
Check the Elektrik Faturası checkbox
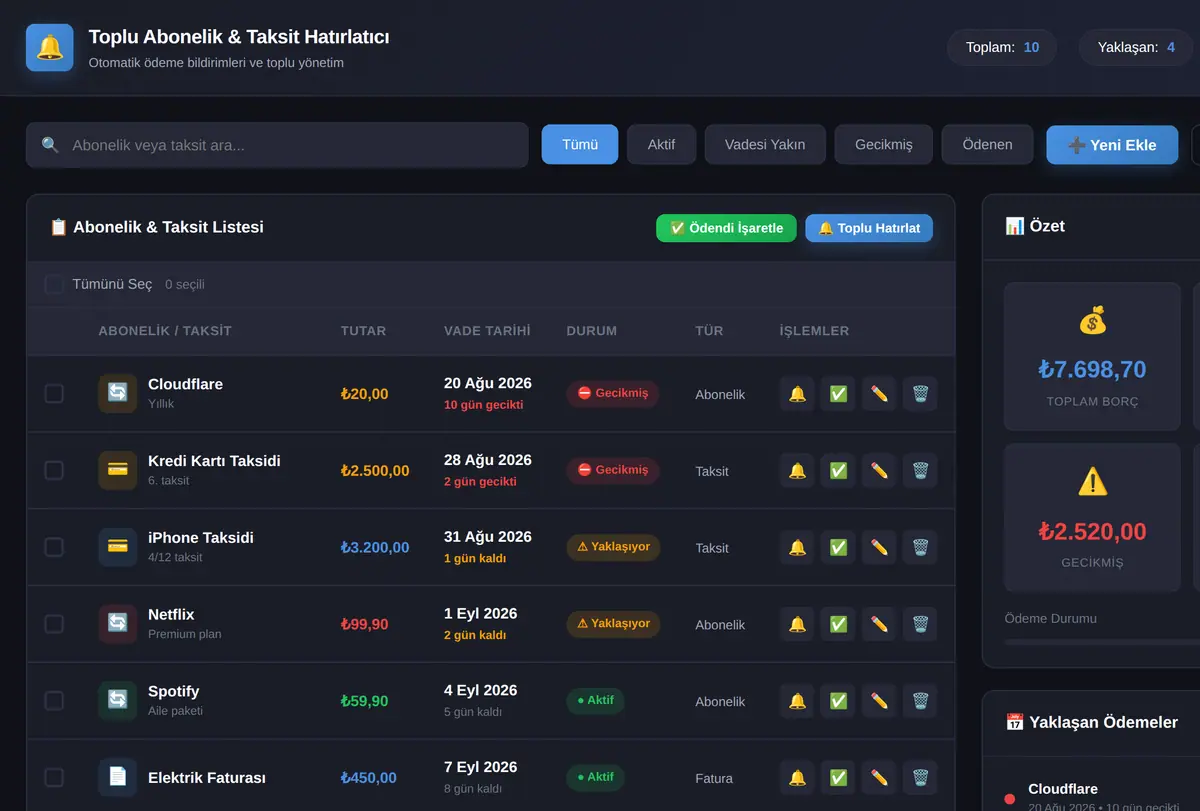click(54, 777)
